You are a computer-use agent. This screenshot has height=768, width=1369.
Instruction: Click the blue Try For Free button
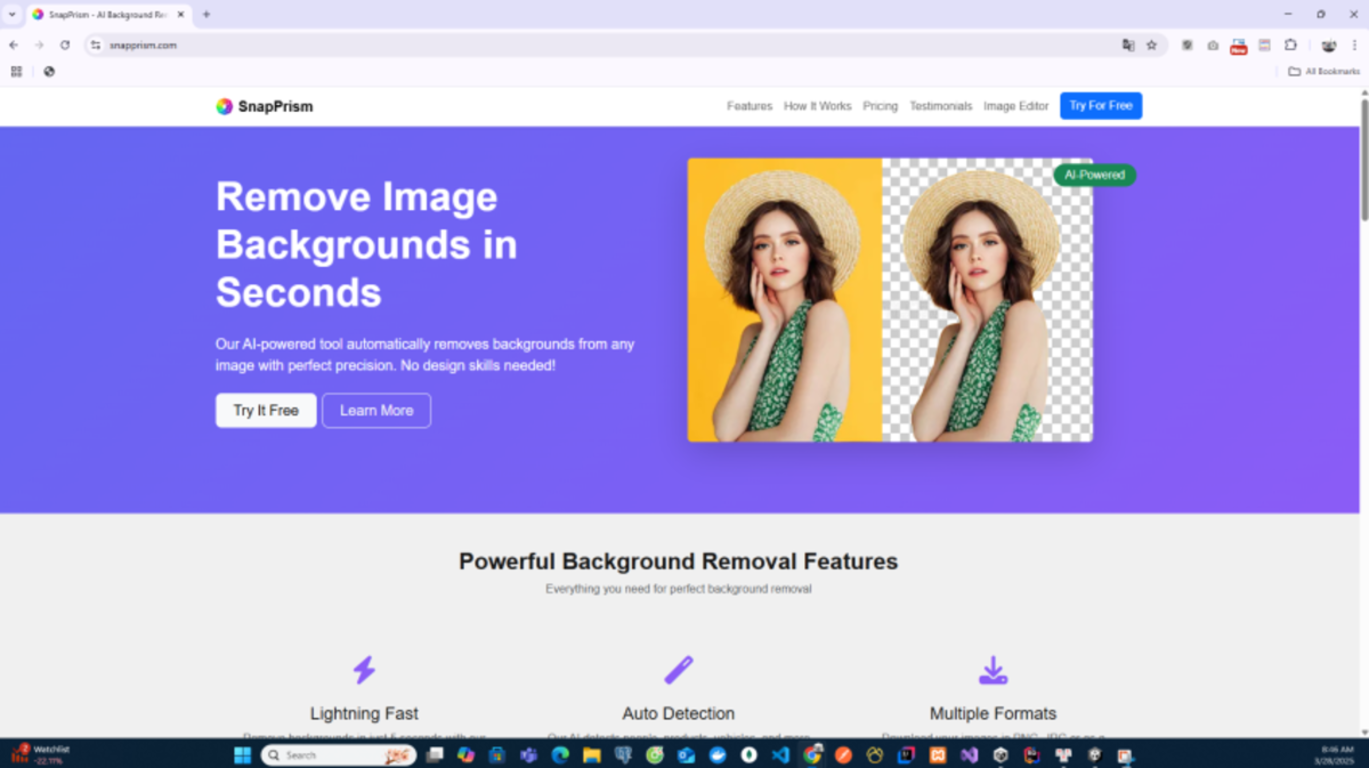click(x=1101, y=106)
